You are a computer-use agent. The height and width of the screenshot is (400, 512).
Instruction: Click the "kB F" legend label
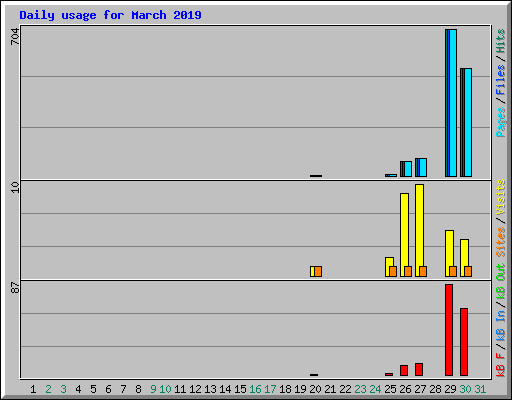tap(501, 365)
